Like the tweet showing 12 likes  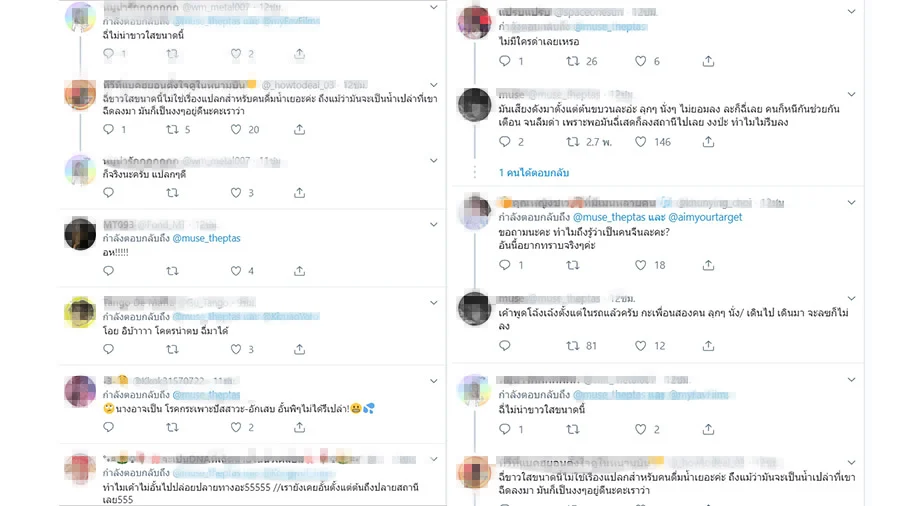click(x=641, y=346)
